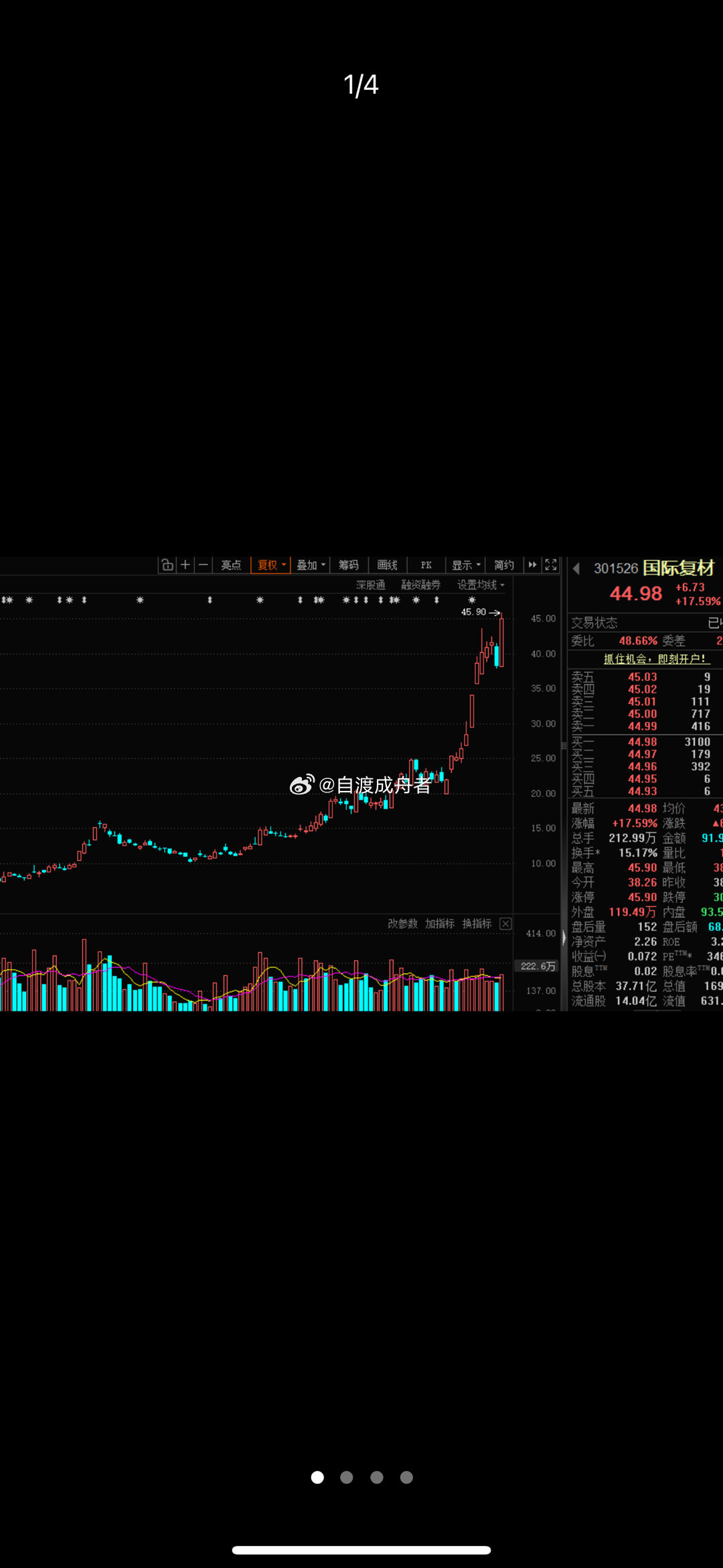Click 今开 value 38.26

pyautogui.click(x=642, y=882)
